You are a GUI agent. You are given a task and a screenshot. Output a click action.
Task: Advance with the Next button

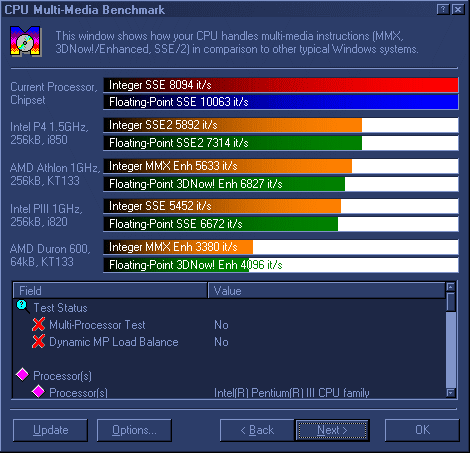(332, 430)
